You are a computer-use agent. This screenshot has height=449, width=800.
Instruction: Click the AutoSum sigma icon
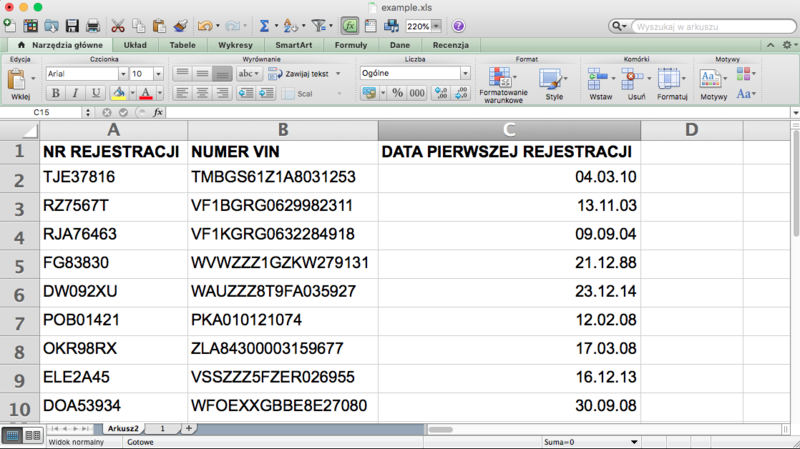pos(264,25)
